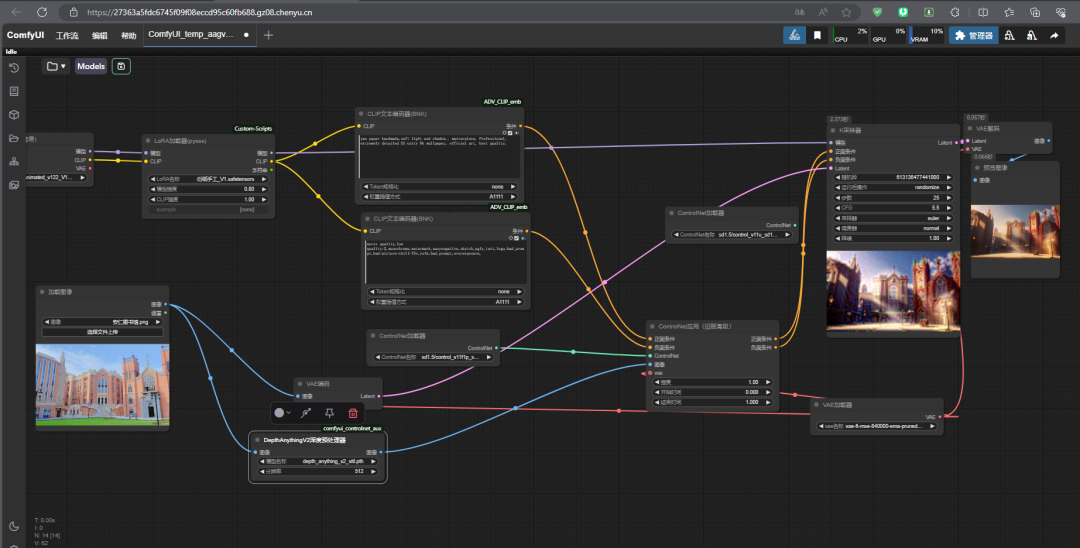Click the bookmark icon in top toolbar

coord(817,36)
